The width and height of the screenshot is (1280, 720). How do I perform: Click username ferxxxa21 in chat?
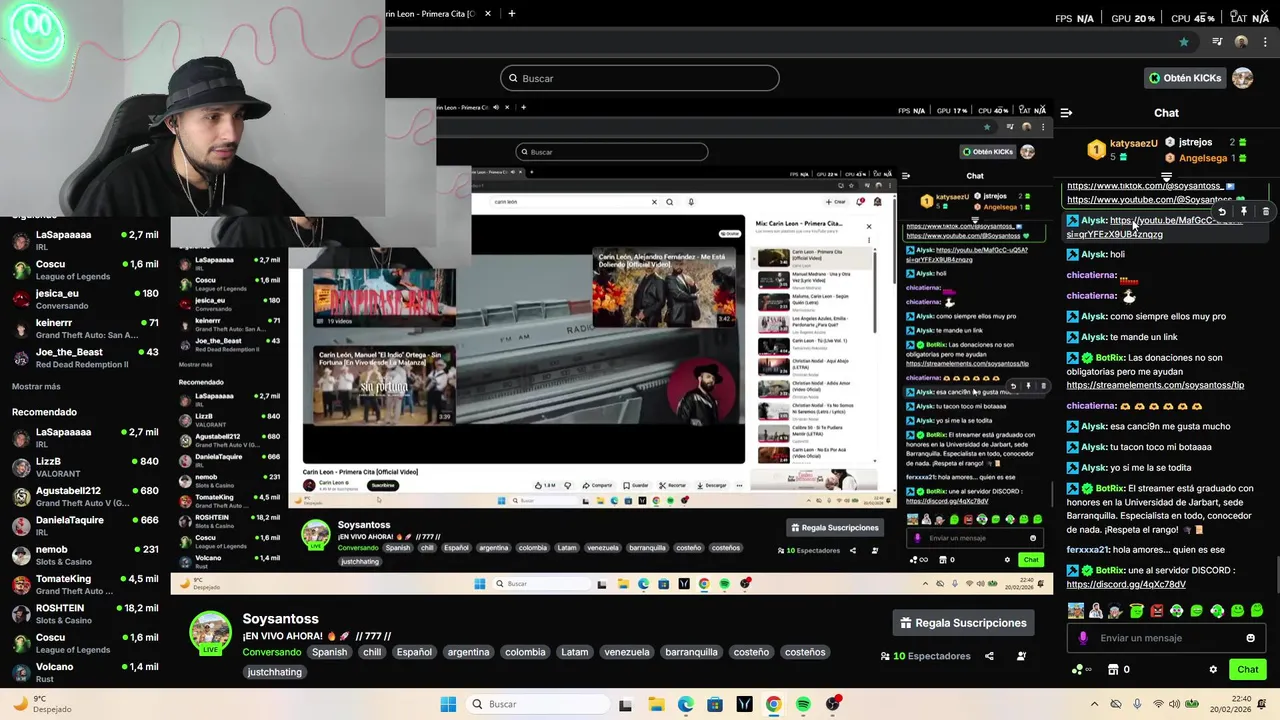1088,549
